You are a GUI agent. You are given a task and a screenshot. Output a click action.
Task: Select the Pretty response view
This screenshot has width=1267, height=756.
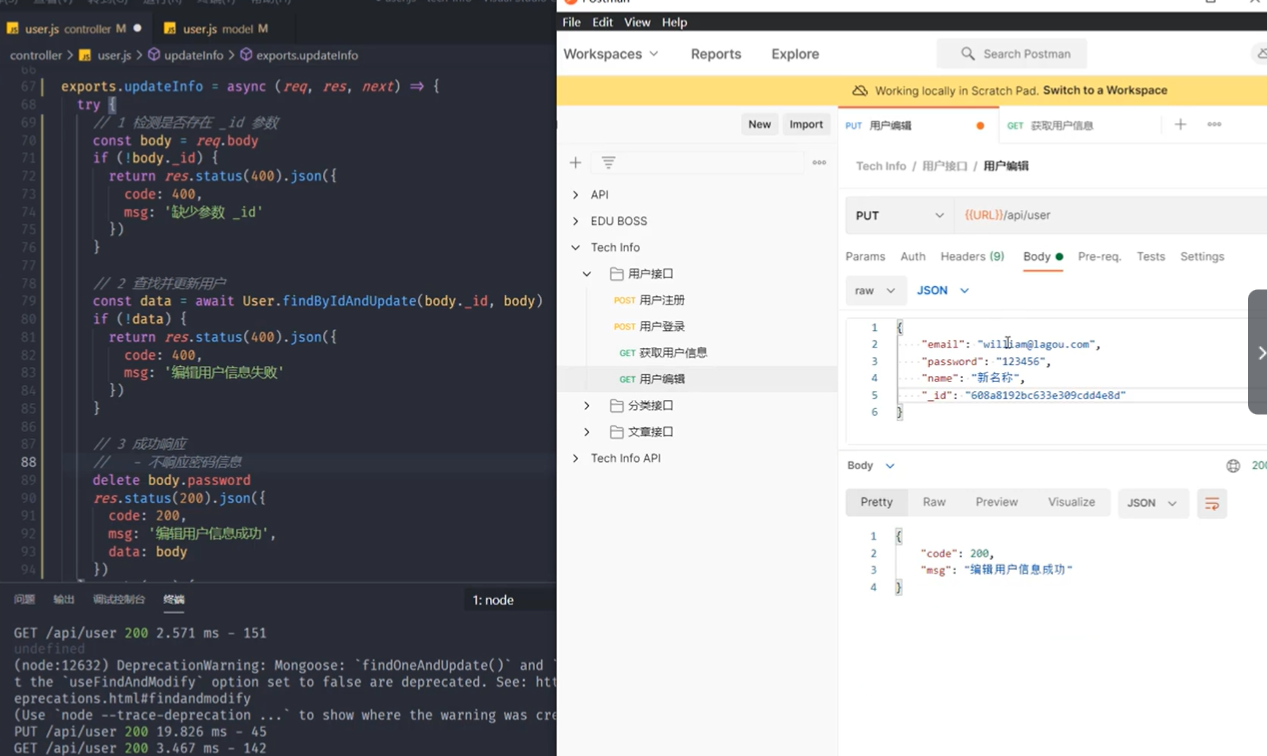876,502
